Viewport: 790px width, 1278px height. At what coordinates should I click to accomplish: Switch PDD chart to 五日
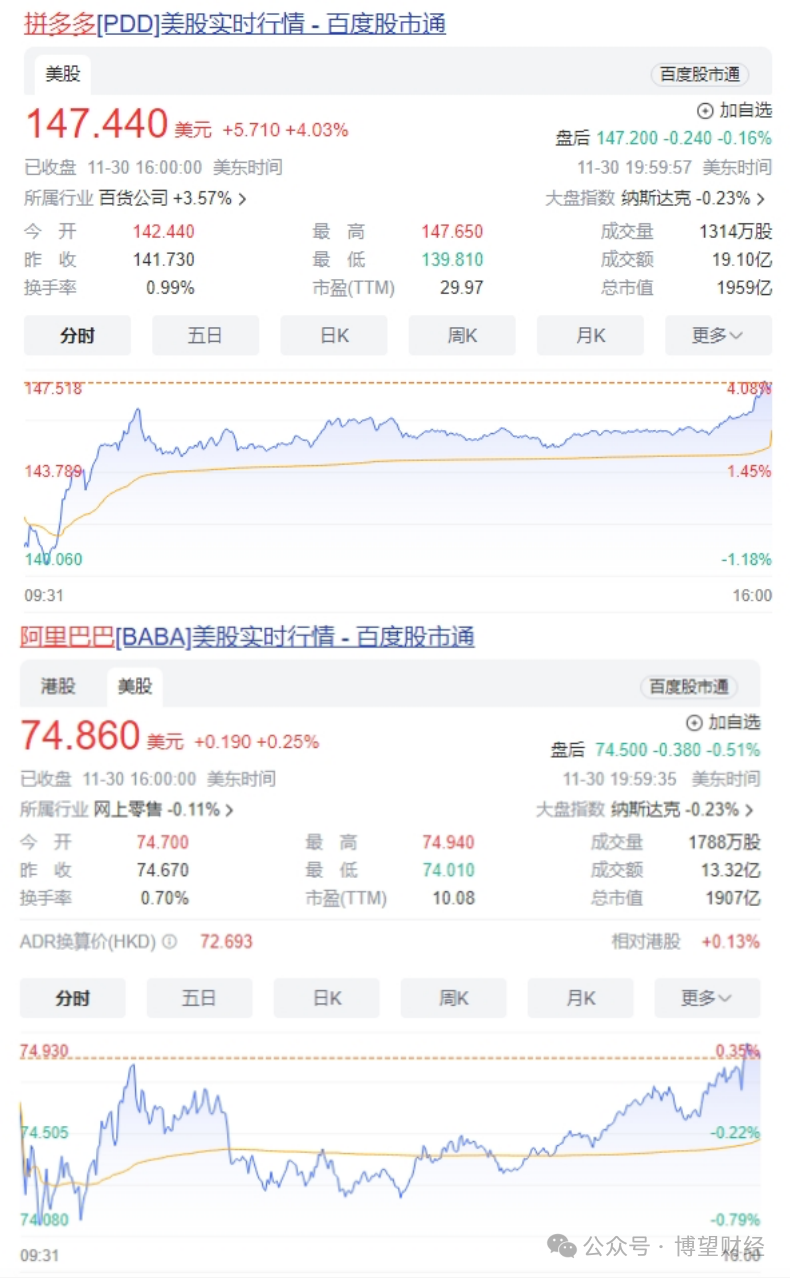coord(205,335)
